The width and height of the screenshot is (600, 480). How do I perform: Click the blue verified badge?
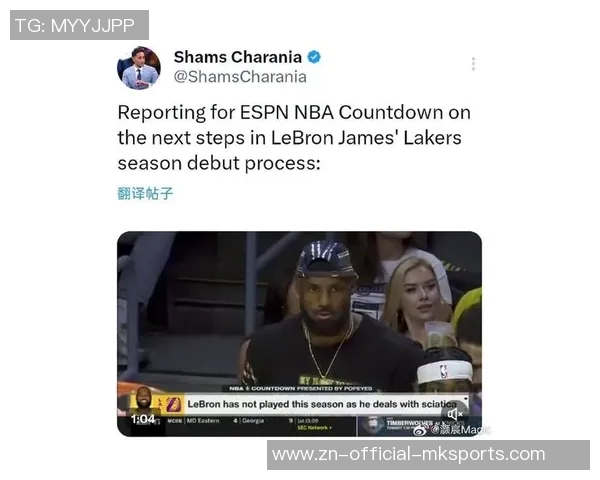314,57
